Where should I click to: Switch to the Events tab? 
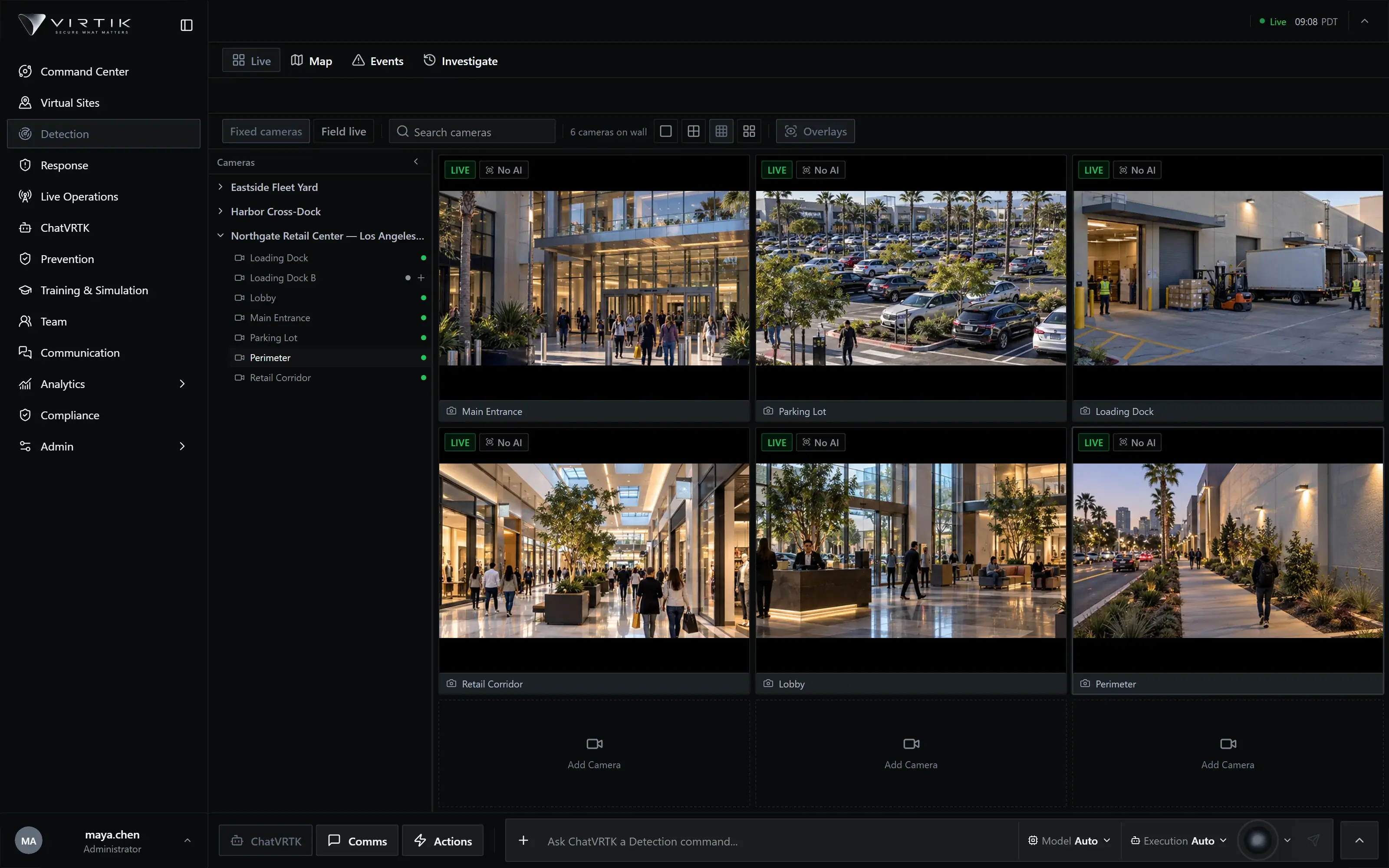pos(378,60)
